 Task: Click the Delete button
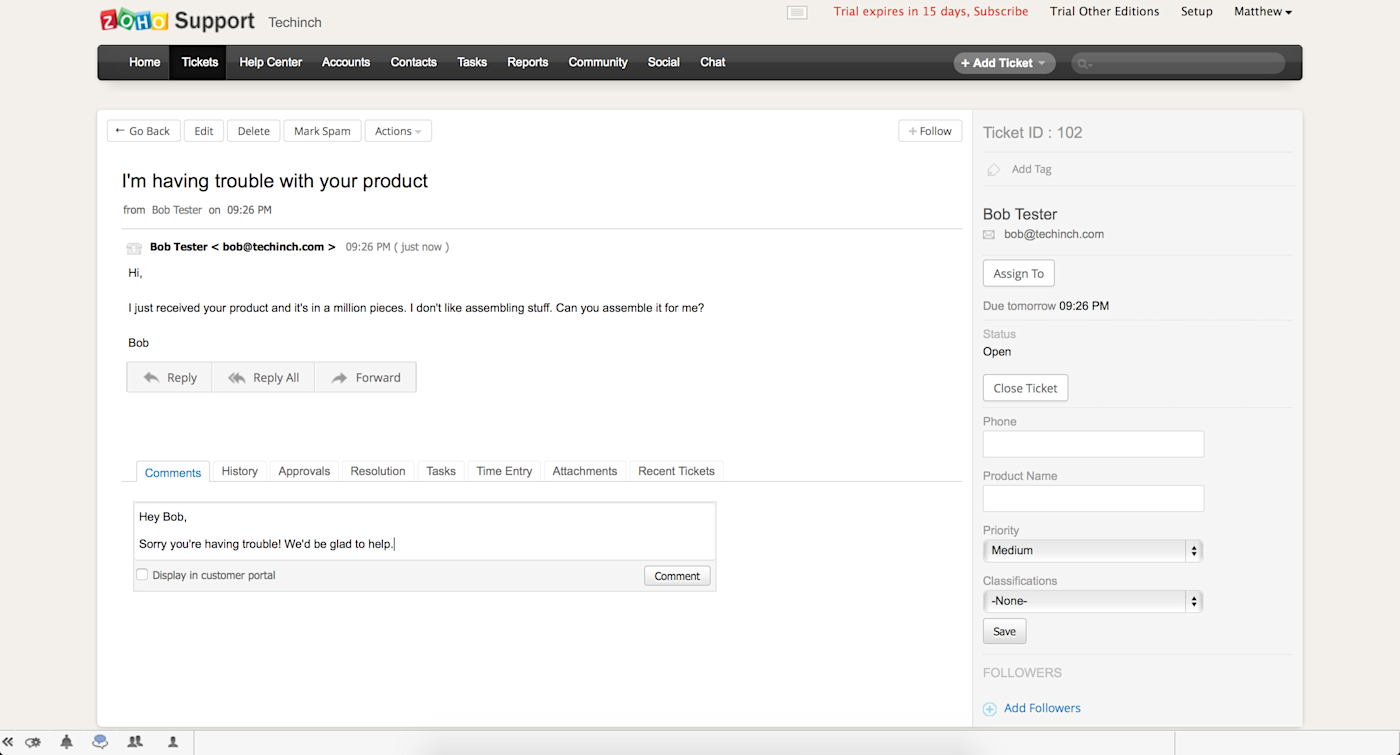tap(254, 131)
